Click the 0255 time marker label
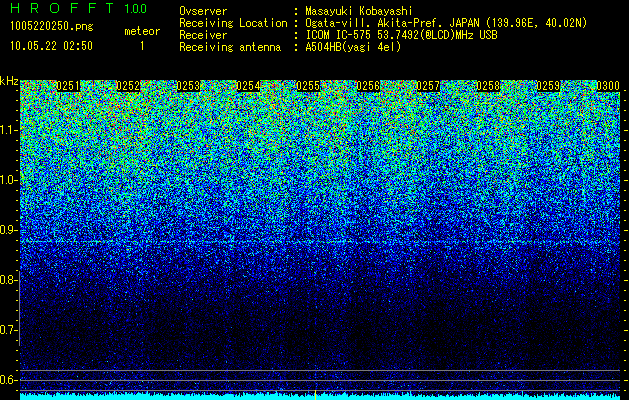 (308, 86)
